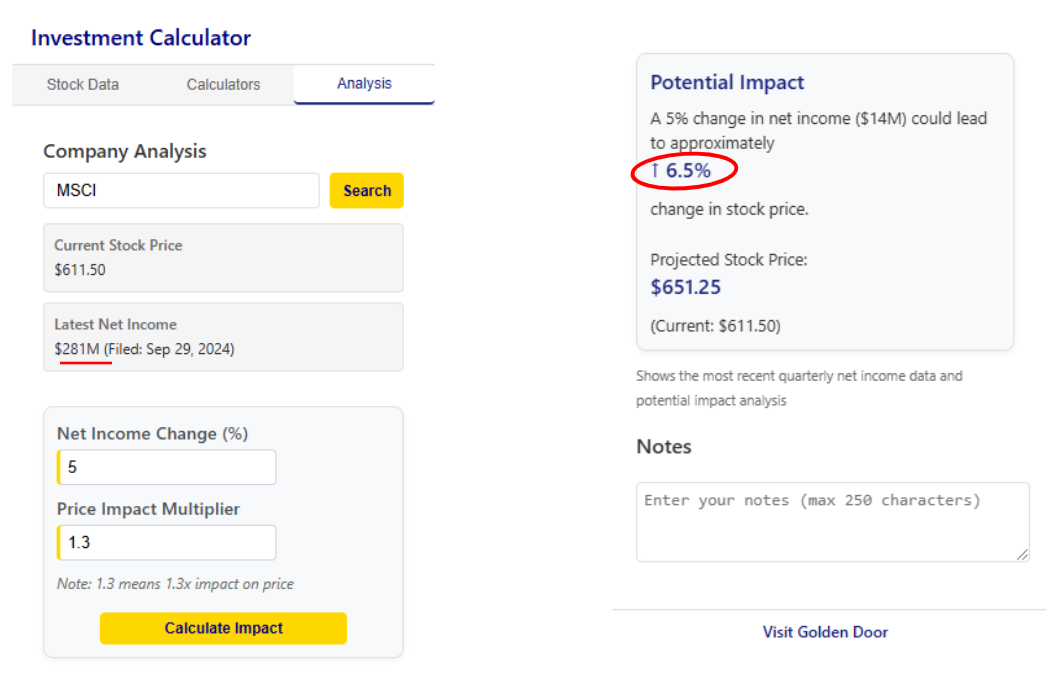The width and height of the screenshot is (1057, 683).
Task: Focus the Net Income Change input
Action: [x=167, y=467]
